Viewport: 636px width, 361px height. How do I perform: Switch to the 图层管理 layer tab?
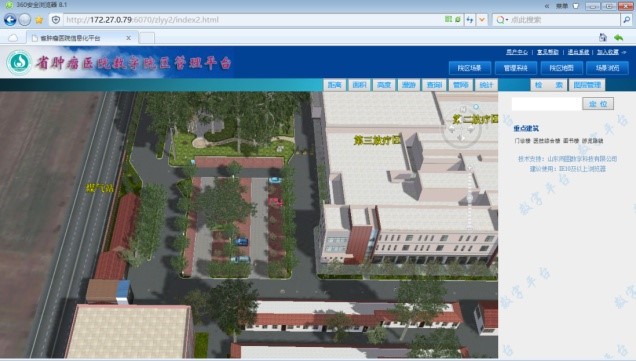[x=587, y=85]
